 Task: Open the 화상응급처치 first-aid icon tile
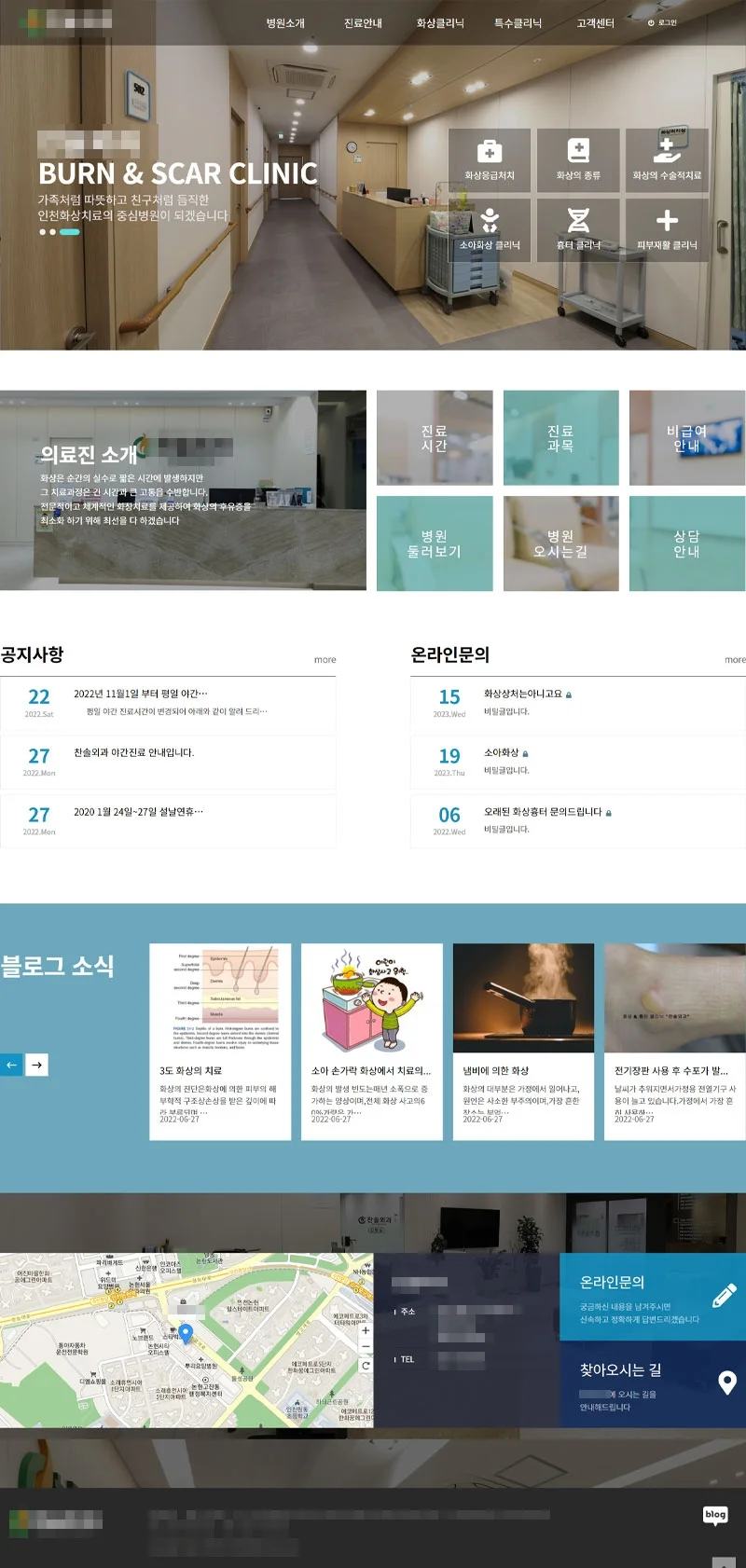coord(490,160)
